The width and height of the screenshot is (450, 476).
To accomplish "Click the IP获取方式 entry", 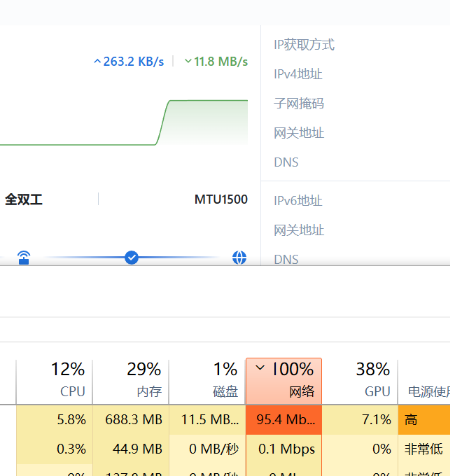I will click(304, 45).
